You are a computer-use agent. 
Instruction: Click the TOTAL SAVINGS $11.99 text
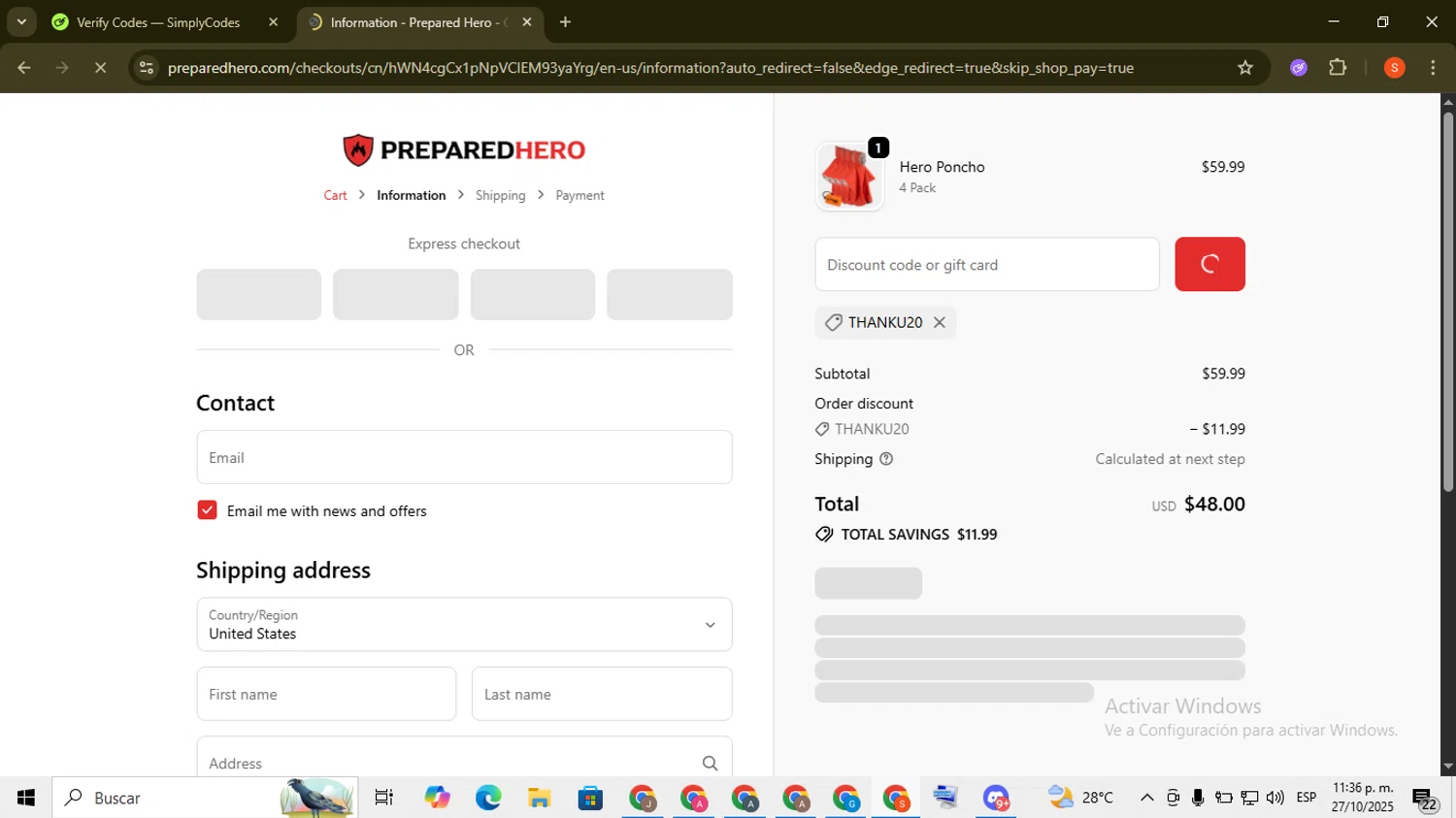[918, 535]
